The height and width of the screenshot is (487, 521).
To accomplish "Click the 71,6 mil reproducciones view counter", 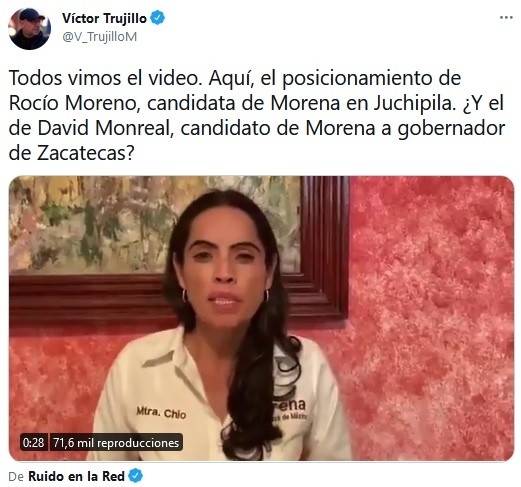I will click(x=116, y=442).
